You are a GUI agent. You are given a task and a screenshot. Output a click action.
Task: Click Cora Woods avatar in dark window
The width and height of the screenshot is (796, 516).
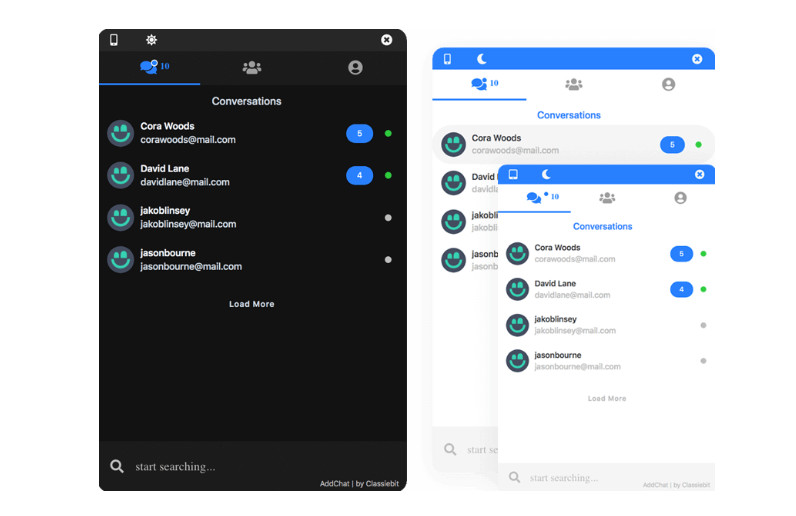[x=120, y=133]
